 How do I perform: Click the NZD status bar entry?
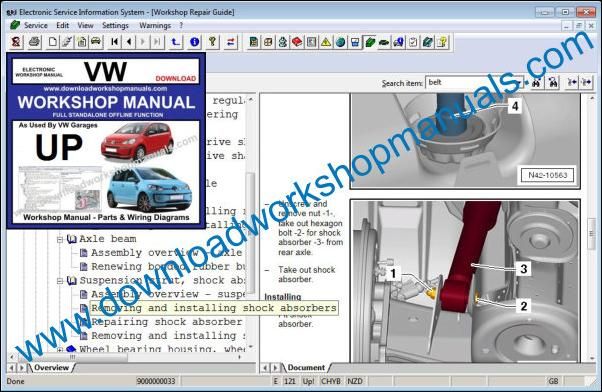point(354,381)
